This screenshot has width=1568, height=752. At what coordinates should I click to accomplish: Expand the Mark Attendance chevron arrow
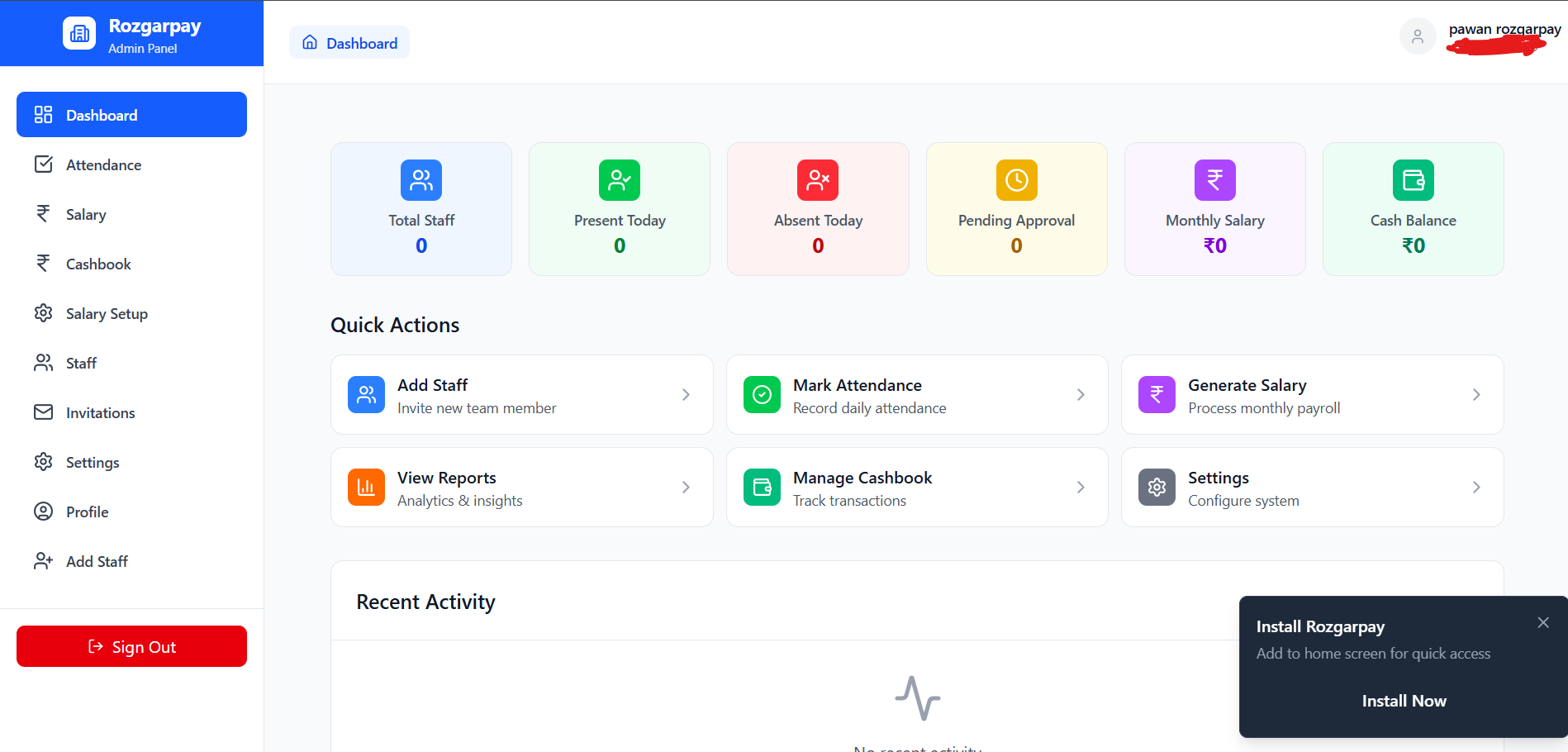[1081, 395]
